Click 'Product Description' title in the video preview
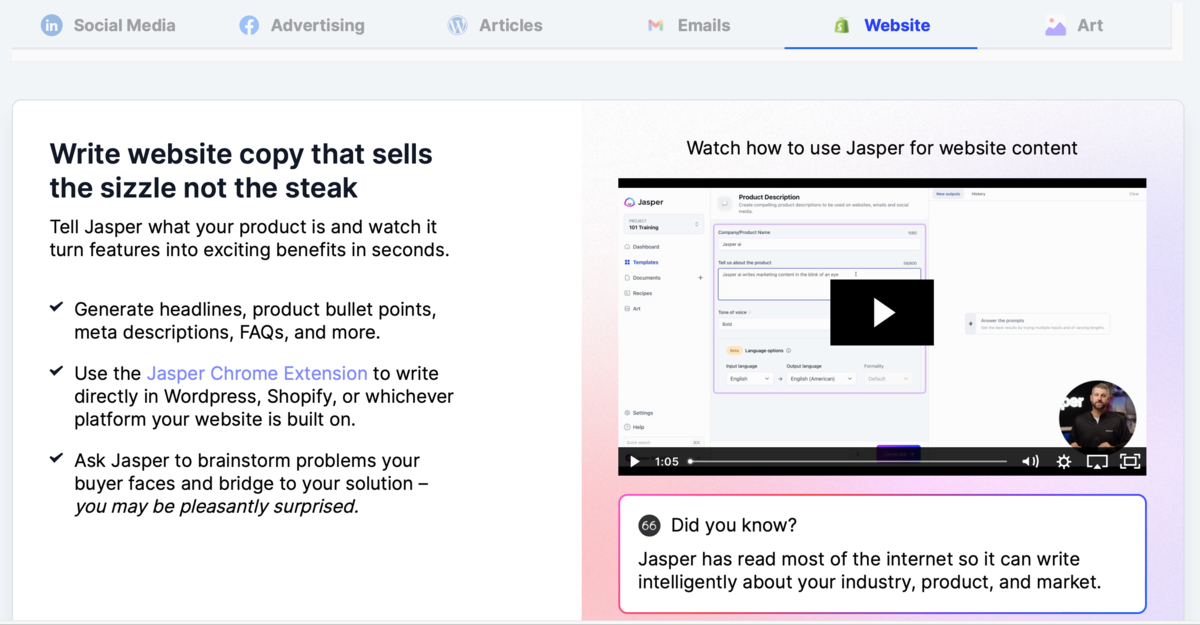 pos(769,198)
